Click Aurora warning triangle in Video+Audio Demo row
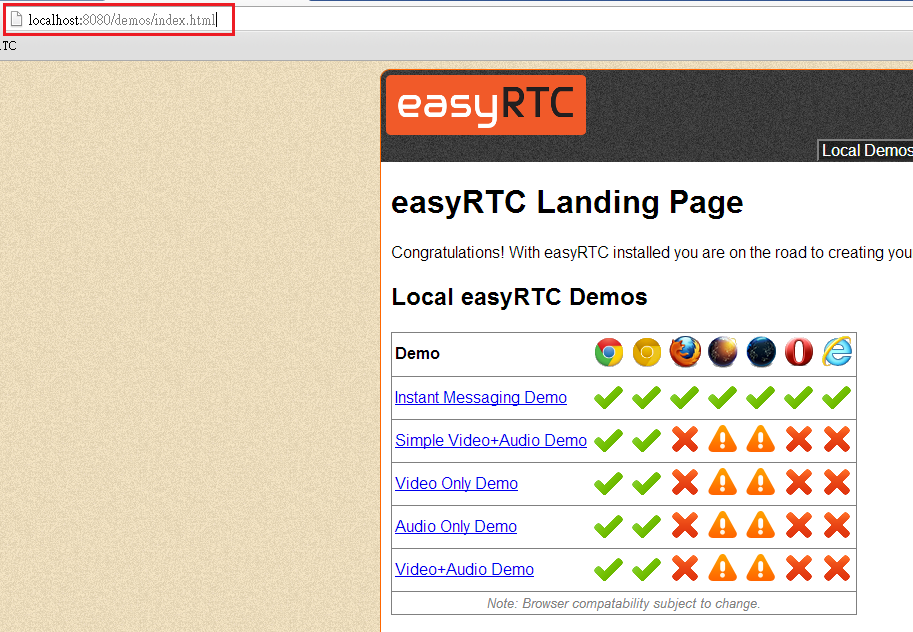Screen dimensions: 913x632 click(x=723, y=568)
